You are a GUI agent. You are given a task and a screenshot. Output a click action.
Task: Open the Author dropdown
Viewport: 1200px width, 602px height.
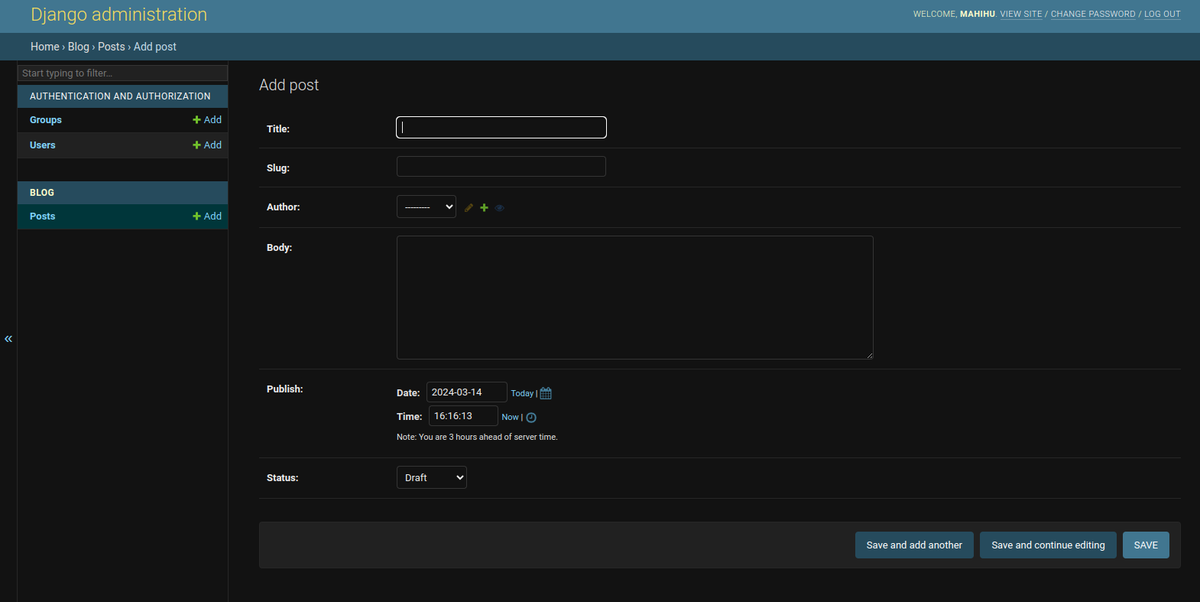[427, 206]
